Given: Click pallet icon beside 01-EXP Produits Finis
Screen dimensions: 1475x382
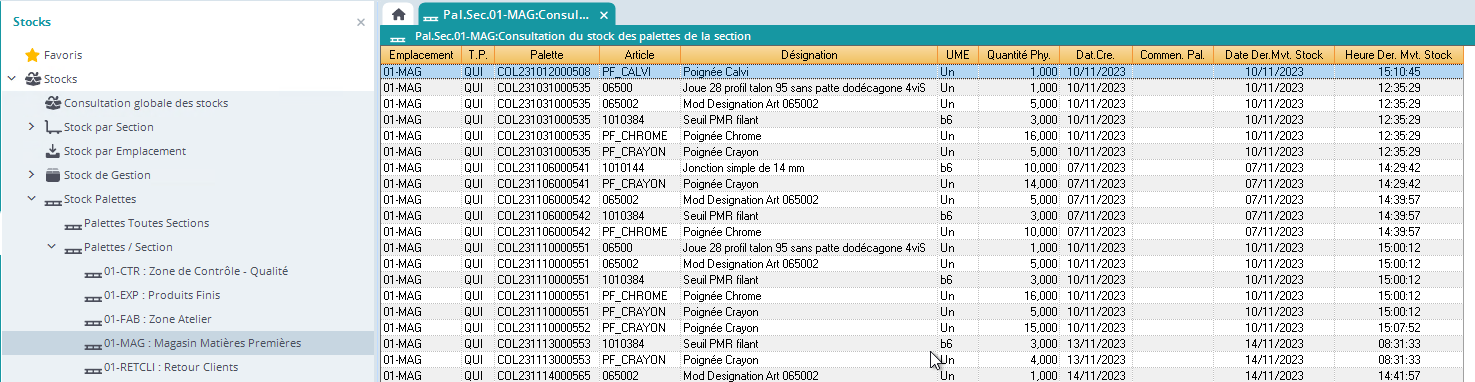Looking at the screenshot, I should [x=93, y=296].
